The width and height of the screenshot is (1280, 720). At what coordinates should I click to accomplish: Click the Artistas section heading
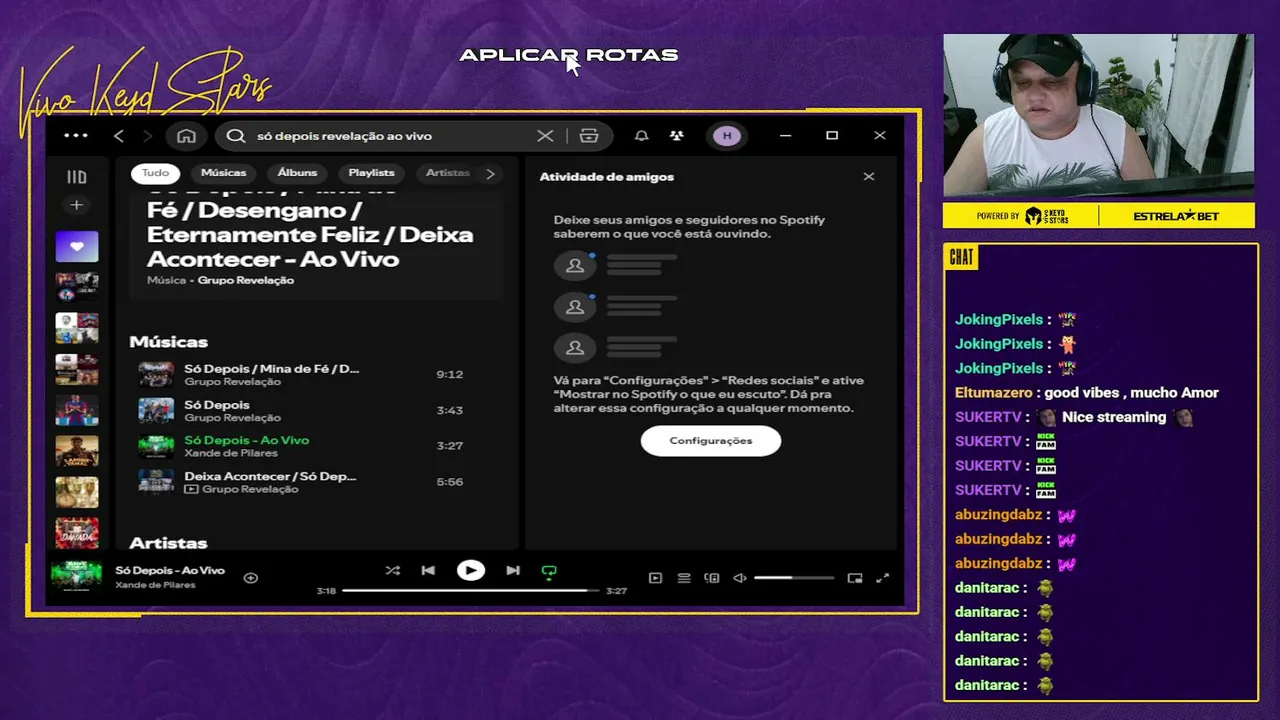click(168, 543)
